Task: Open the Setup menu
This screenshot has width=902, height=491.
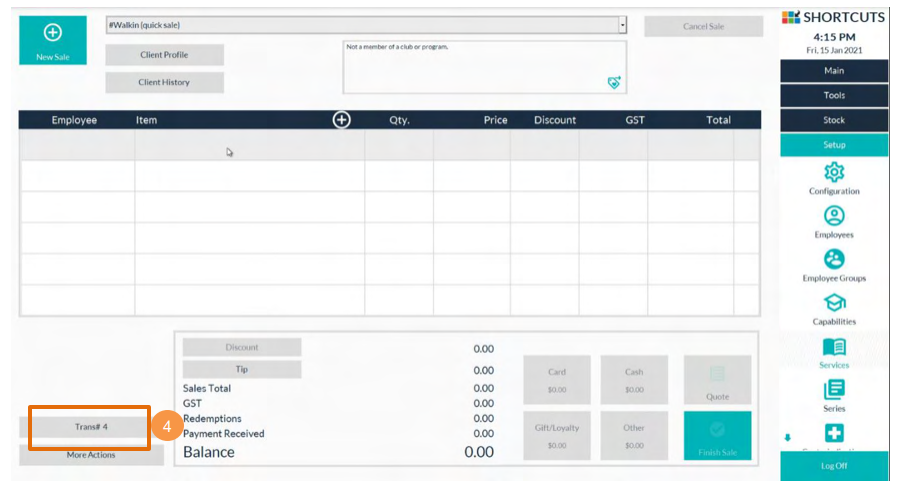Action: point(834,145)
